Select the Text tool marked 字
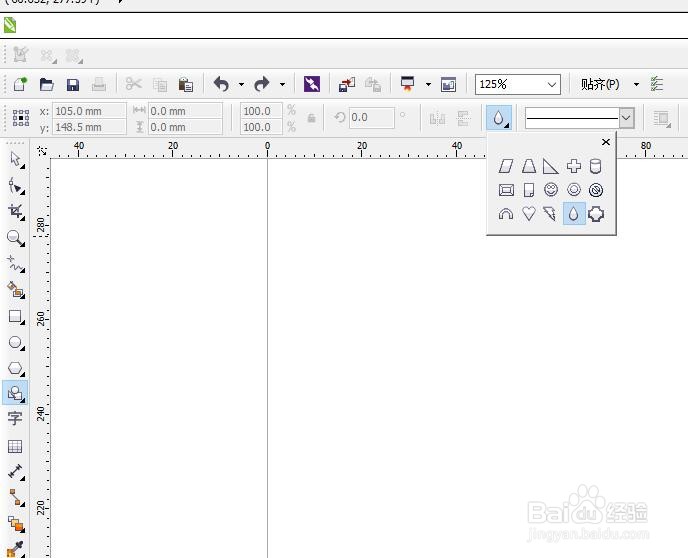Screen dimensions: 688x558 (15, 418)
